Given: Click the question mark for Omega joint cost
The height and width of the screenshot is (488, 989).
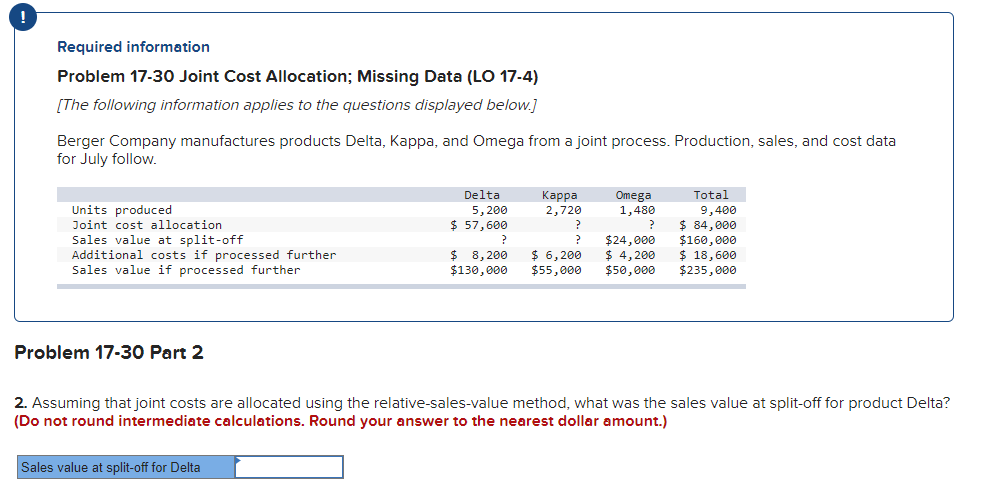Looking at the screenshot, I should 652,225.
